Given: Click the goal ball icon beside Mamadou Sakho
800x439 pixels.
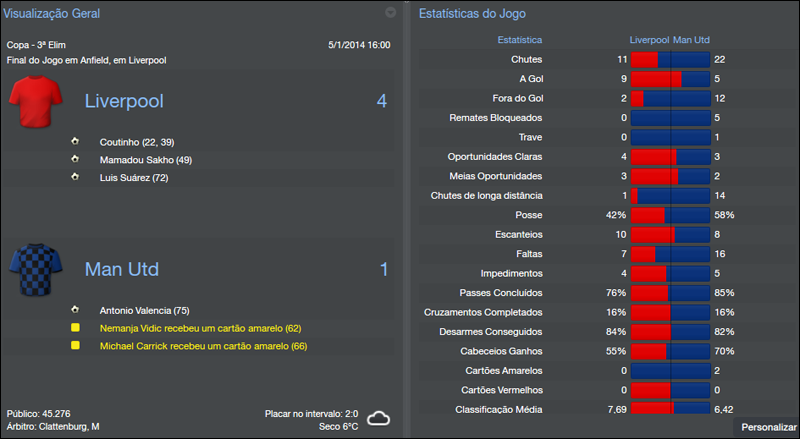Looking at the screenshot, I should pos(74,159).
